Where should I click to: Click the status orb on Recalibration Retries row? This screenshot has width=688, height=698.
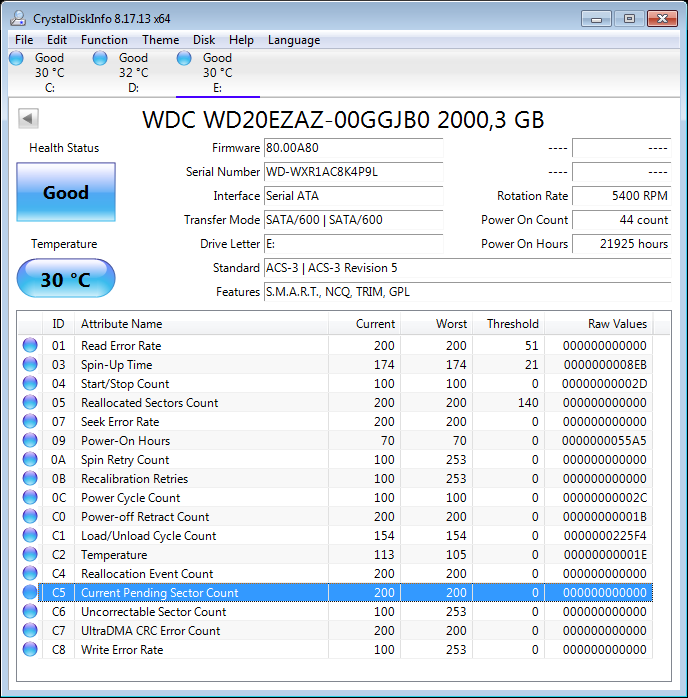pos(30,478)
